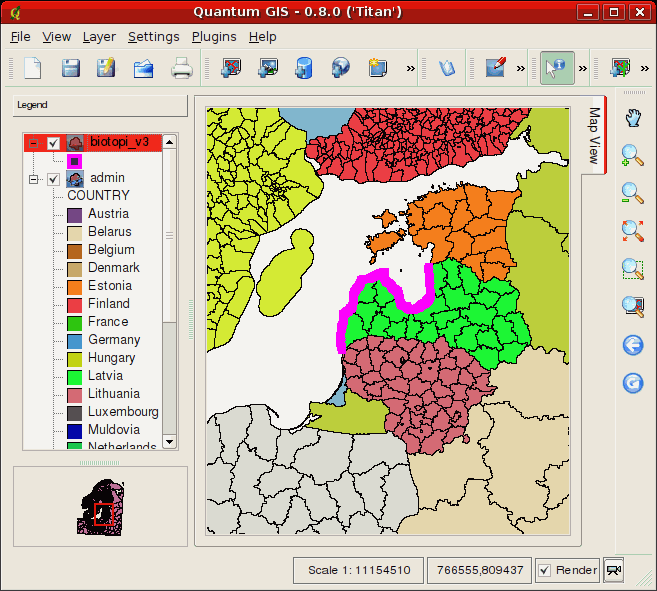Screen dimensions: 657x591
Task: Click the Hungary legend entry
Action: pos(111,358)
